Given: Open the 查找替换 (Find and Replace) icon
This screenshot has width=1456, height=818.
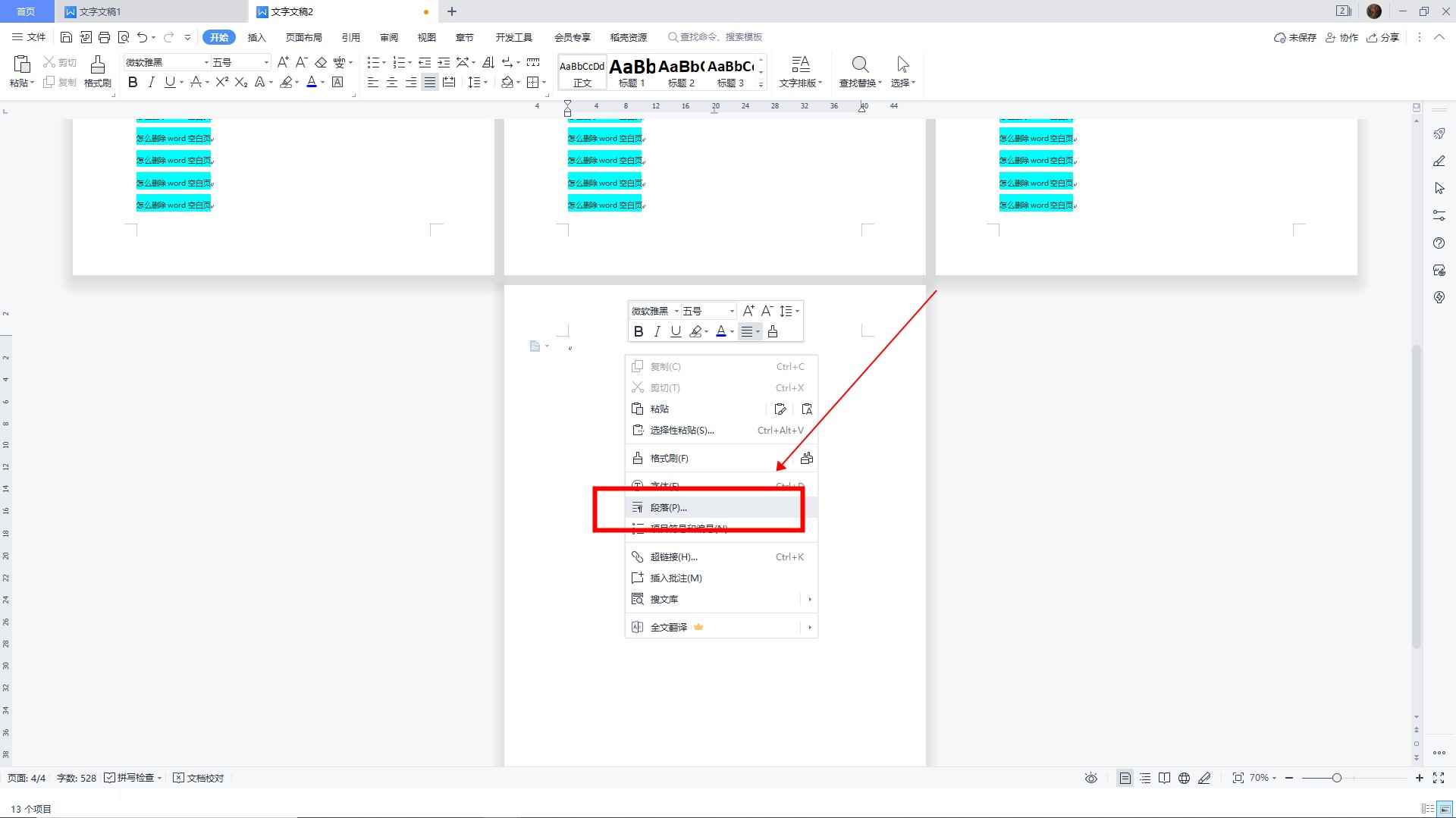Looking at the screenshot, I should (860, 72).
